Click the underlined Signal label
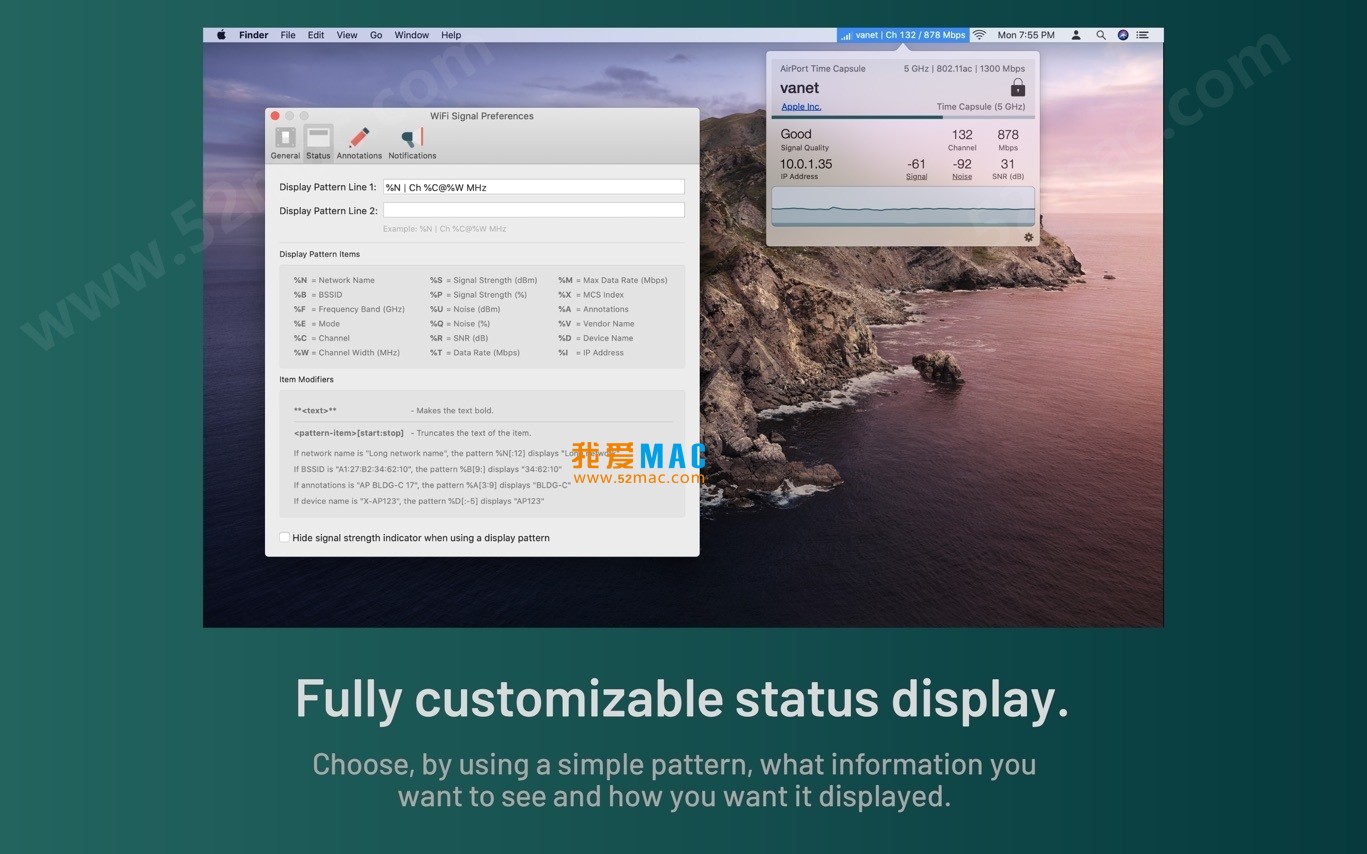This screenshot has width=1367, height=854. [x=916, y=177]
